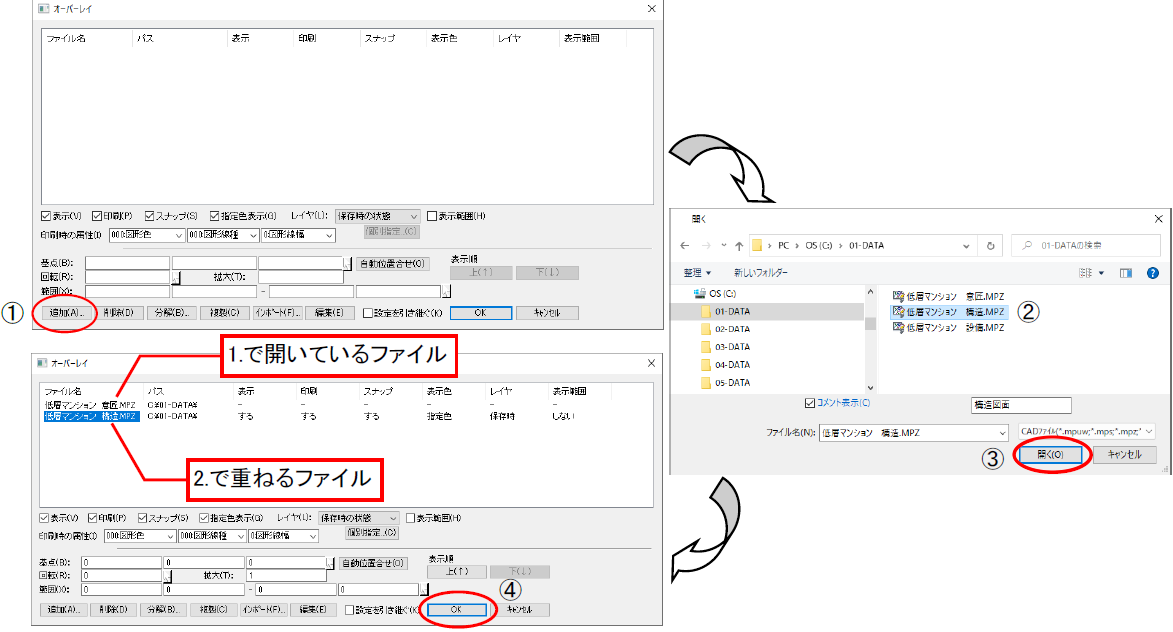
Task: Click the OS (C:) drive icon in the tree
Action: coord(700,294)
